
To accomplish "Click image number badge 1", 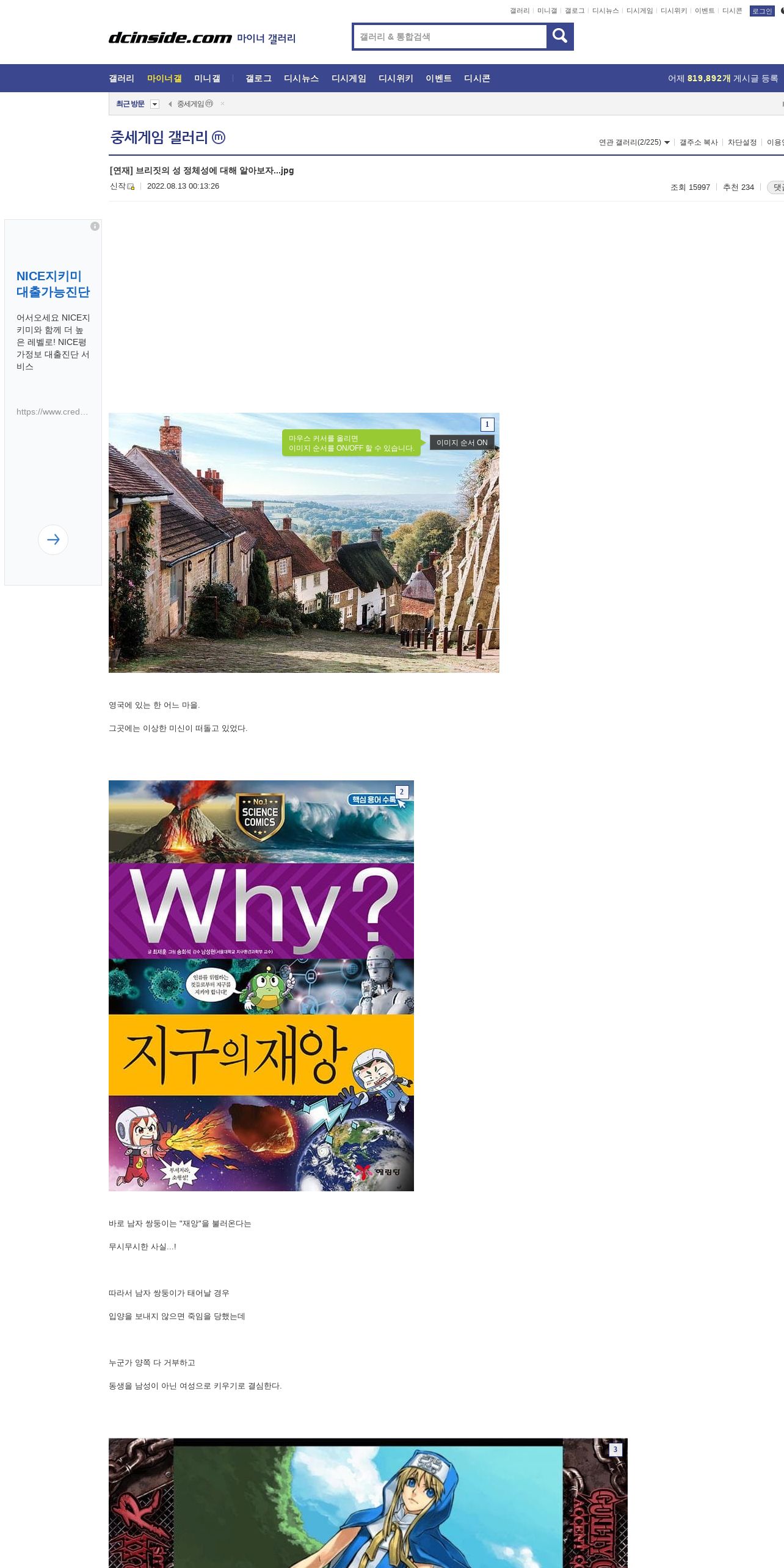I will [x=487, y=424].
